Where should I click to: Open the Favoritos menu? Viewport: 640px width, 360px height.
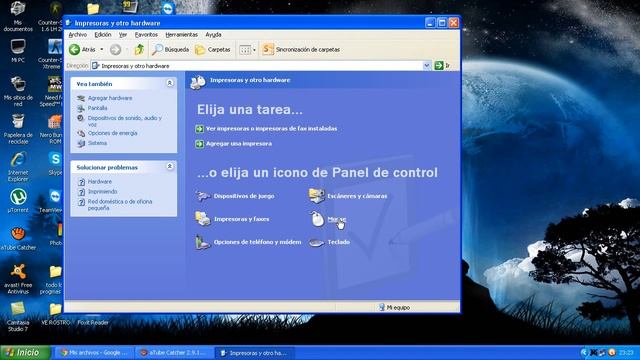(146, 35)
